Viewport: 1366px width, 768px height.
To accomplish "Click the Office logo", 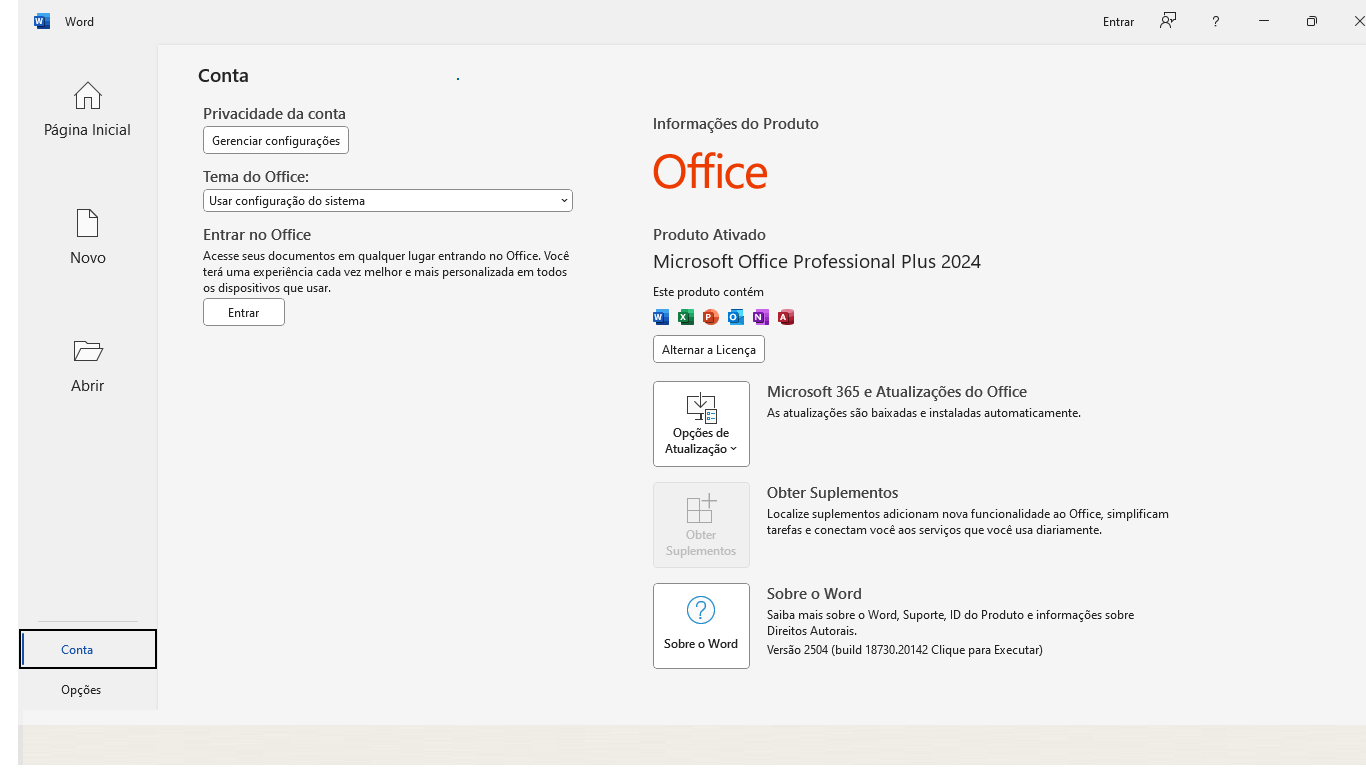I will click(710, 172).
